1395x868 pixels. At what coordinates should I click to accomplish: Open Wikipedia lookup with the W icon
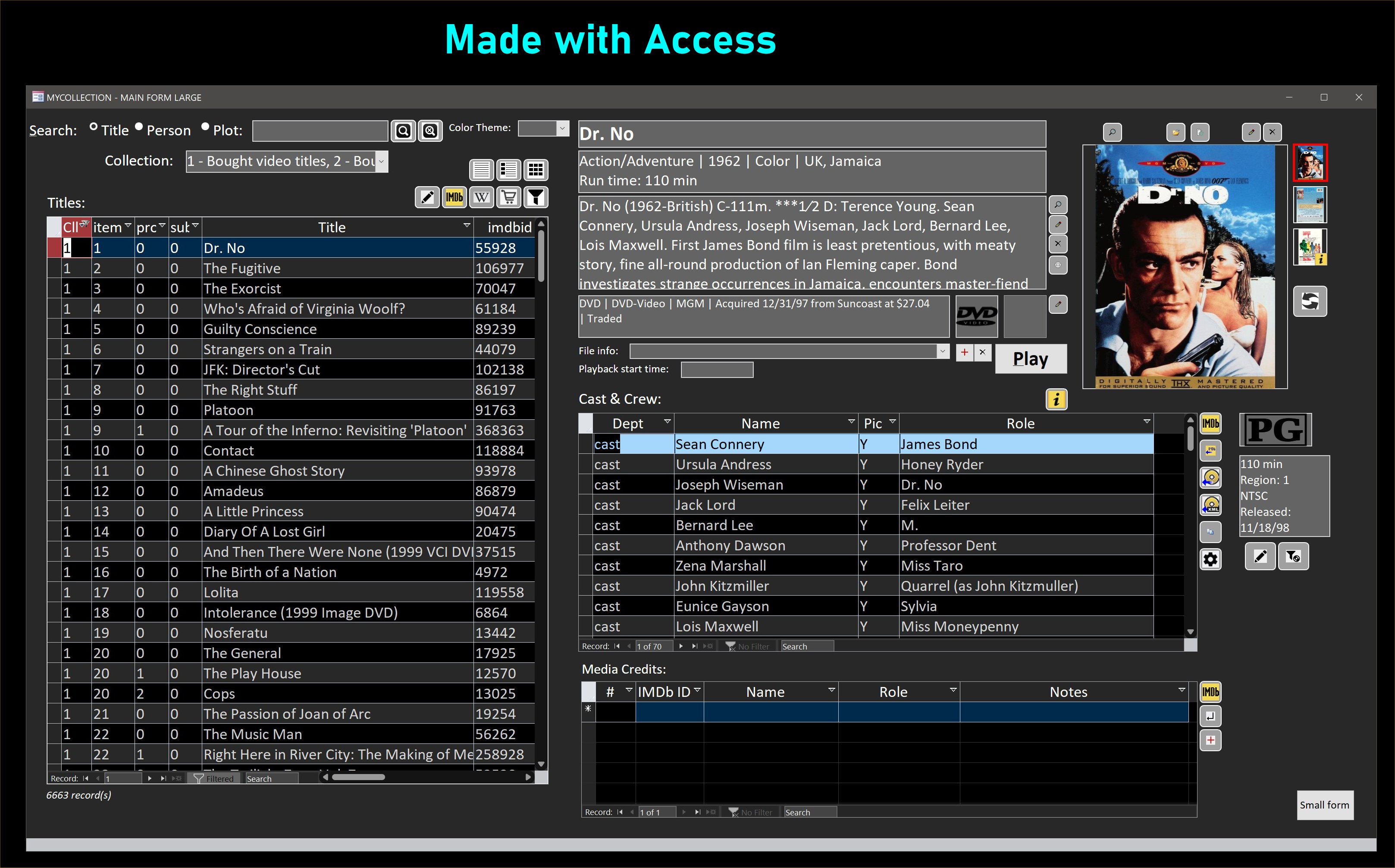point(481,197)
